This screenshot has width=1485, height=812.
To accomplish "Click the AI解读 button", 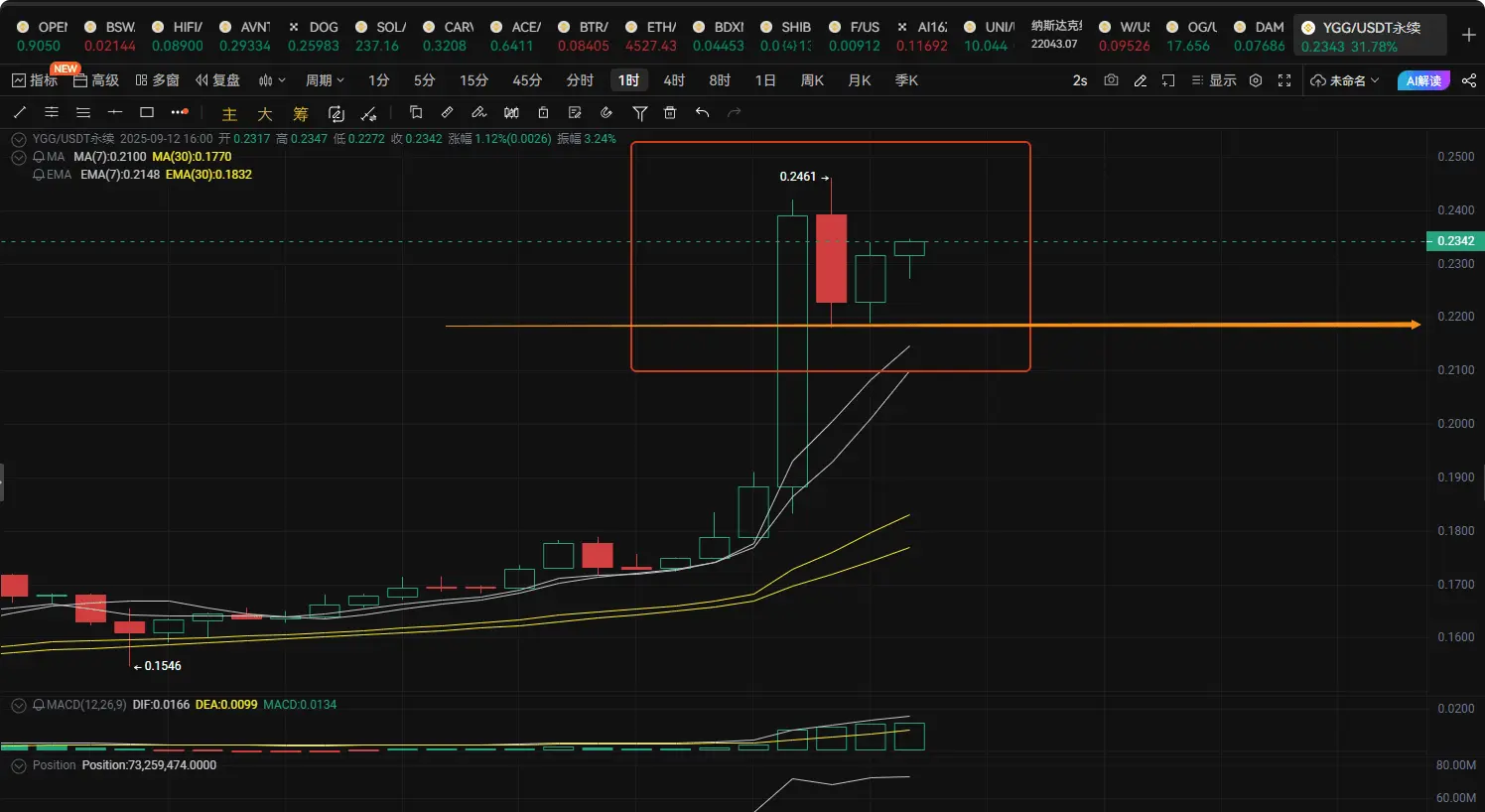I will [x=1423, y=80].
